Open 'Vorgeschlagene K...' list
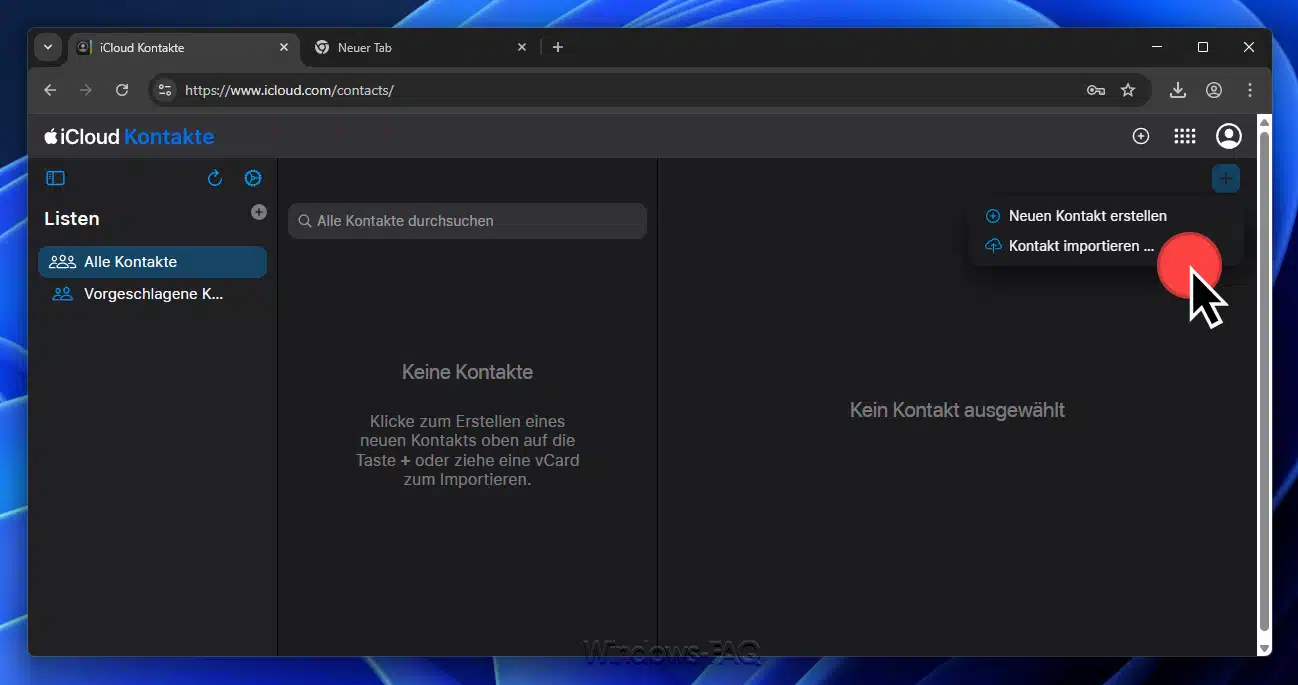 [x=152, y=294]
